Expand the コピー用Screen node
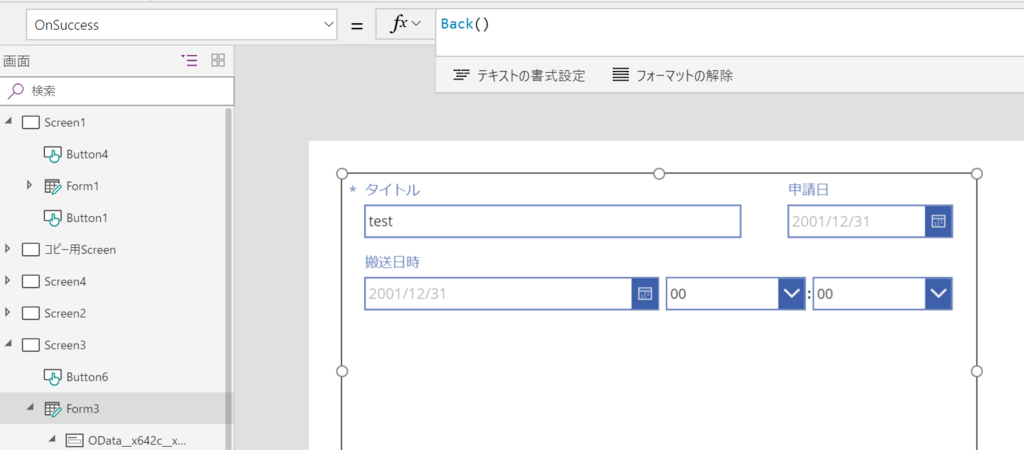 coord(8,249)
